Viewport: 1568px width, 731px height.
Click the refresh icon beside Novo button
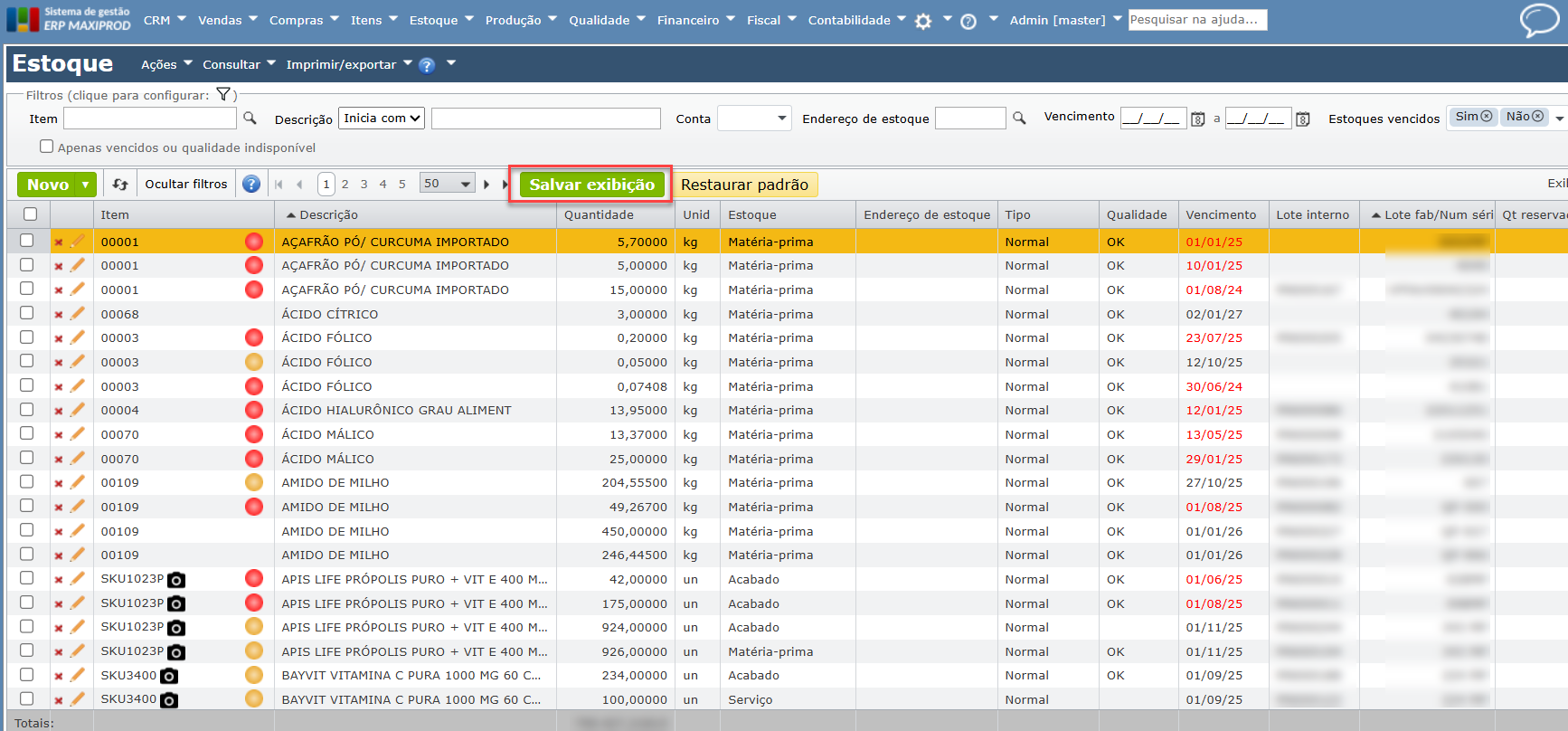(x=120, y=185)
